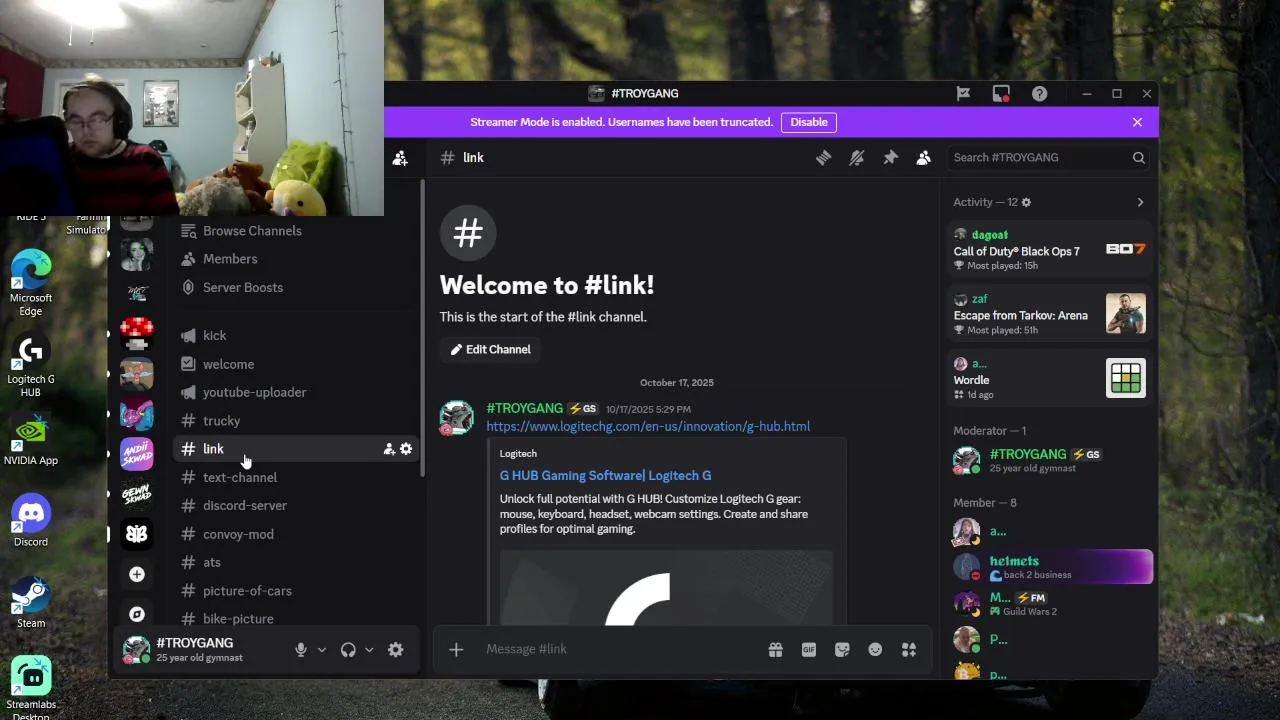Switch to the text-channel channel
This screenshot has height=720, width=1280.
coord(296,478)
